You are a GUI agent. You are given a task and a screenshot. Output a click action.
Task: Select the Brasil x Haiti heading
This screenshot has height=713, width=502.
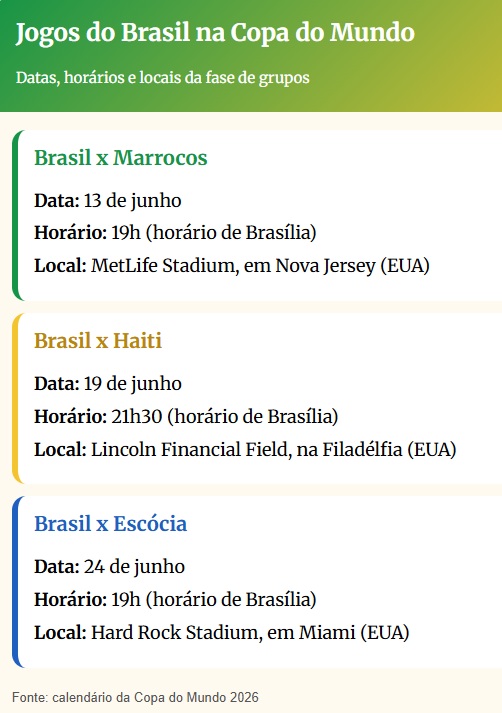coord(98,341)
